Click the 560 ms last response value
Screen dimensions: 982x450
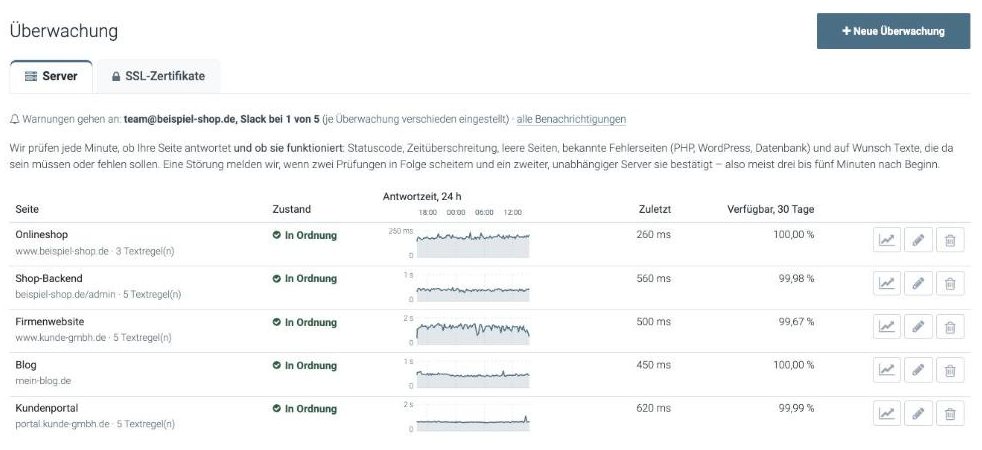(x=653, y=279)
